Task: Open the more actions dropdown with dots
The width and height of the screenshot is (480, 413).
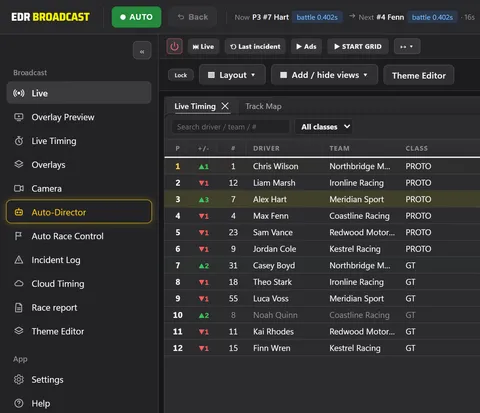Action: point(407,46)
